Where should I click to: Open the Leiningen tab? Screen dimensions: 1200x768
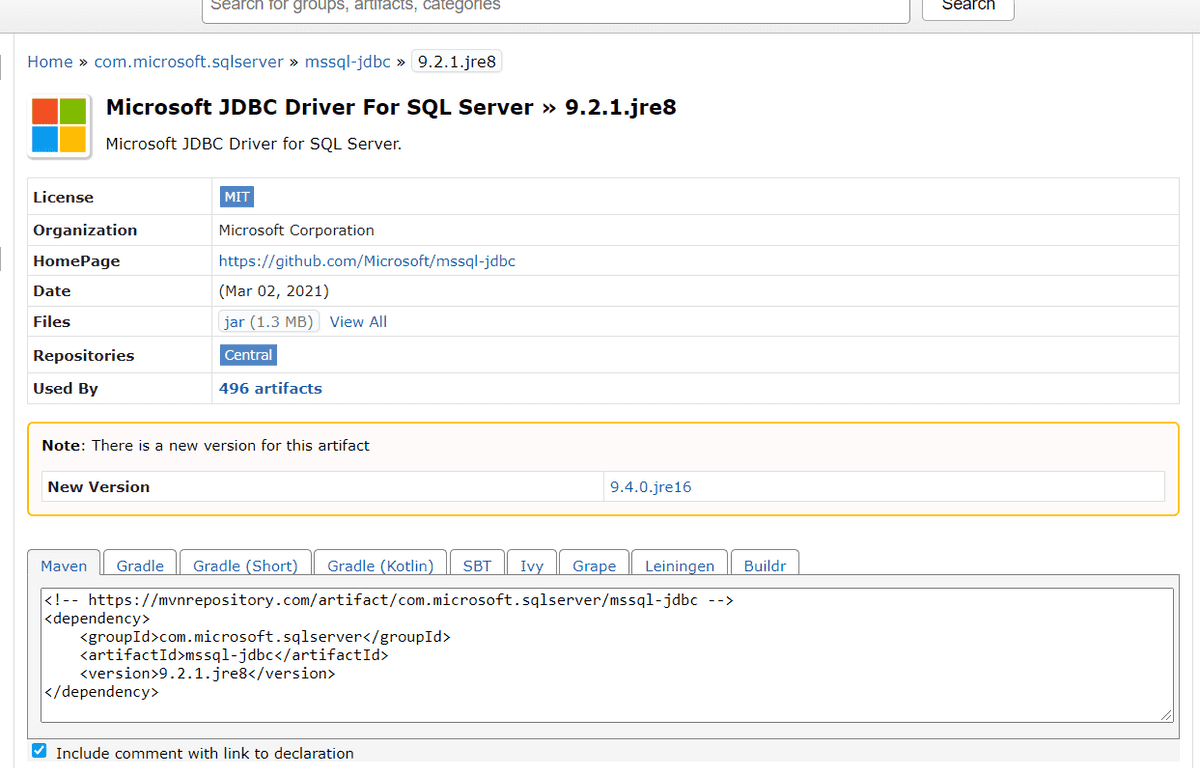pos(679,565)
